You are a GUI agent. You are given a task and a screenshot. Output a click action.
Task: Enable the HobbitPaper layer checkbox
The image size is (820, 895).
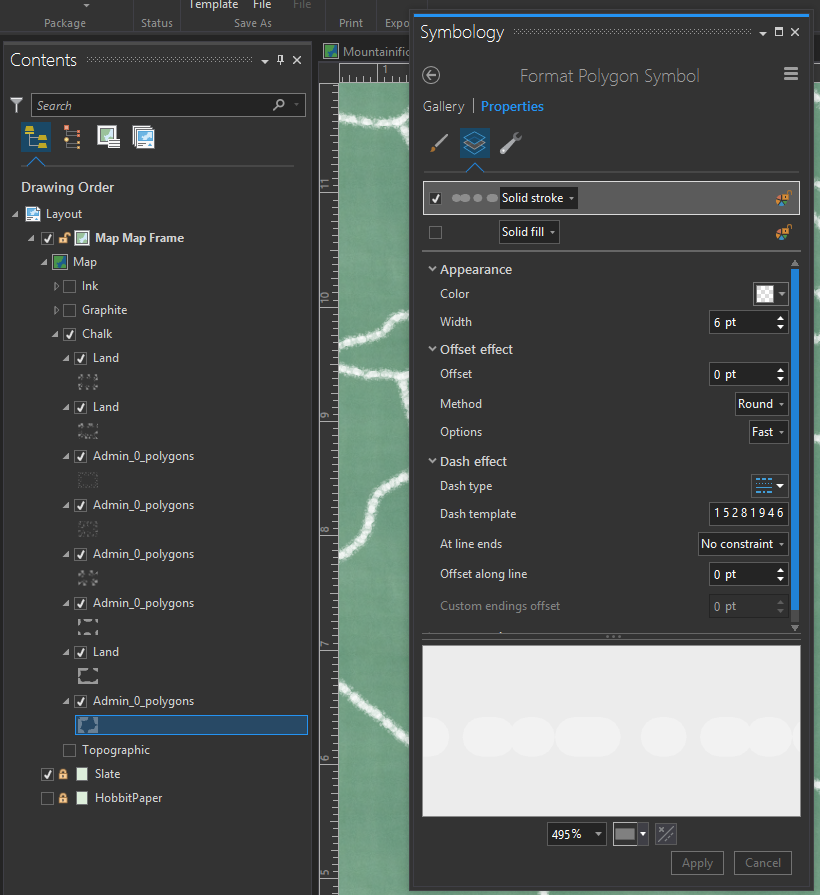(47, 798)
